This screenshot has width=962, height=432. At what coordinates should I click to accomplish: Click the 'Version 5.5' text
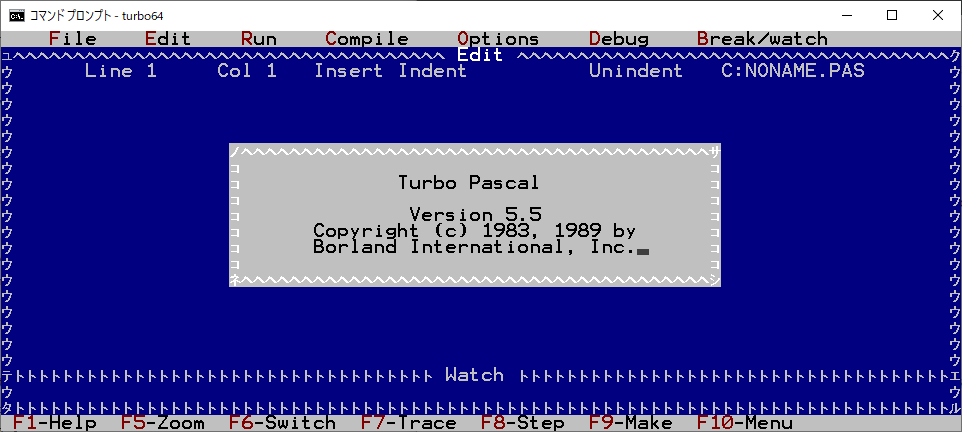(x=475, y=215)
